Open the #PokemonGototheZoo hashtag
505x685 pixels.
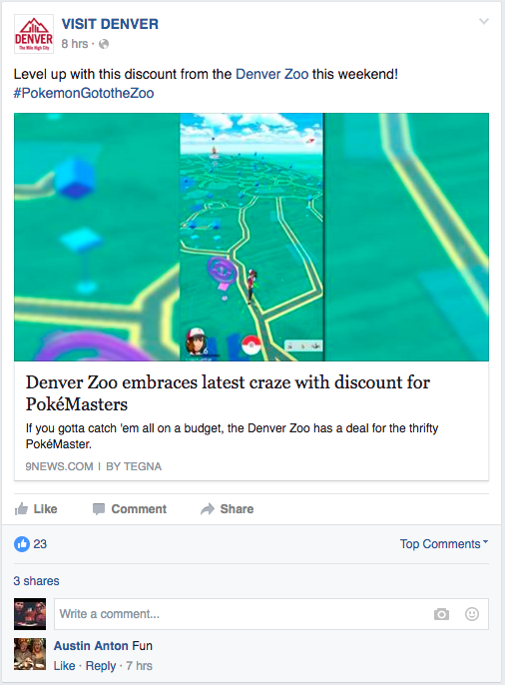tap(84, 93)
